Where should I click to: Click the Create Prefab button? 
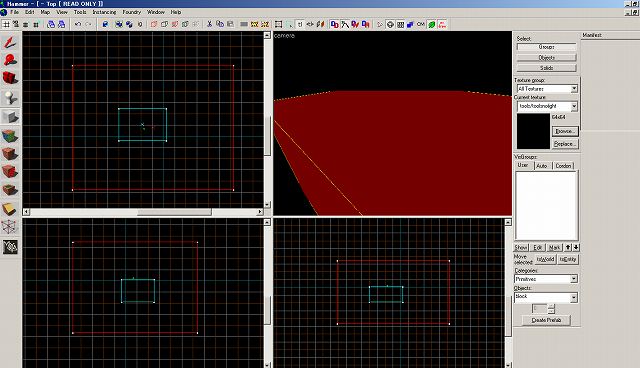(546, 320)
